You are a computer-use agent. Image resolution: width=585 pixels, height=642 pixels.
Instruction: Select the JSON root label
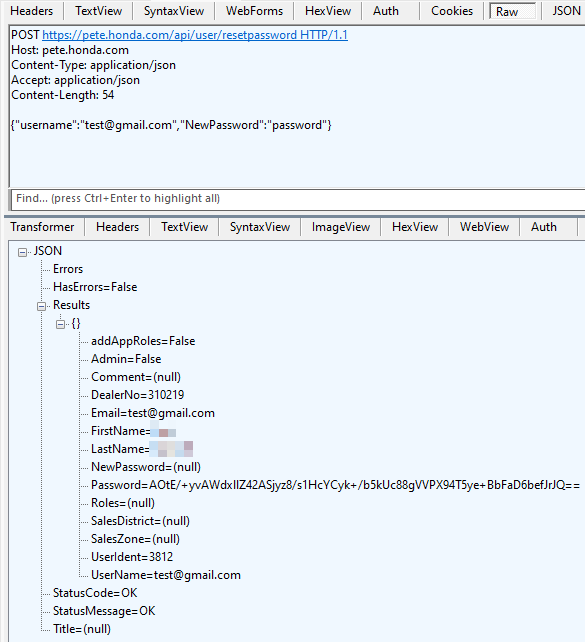coord(47,251)
